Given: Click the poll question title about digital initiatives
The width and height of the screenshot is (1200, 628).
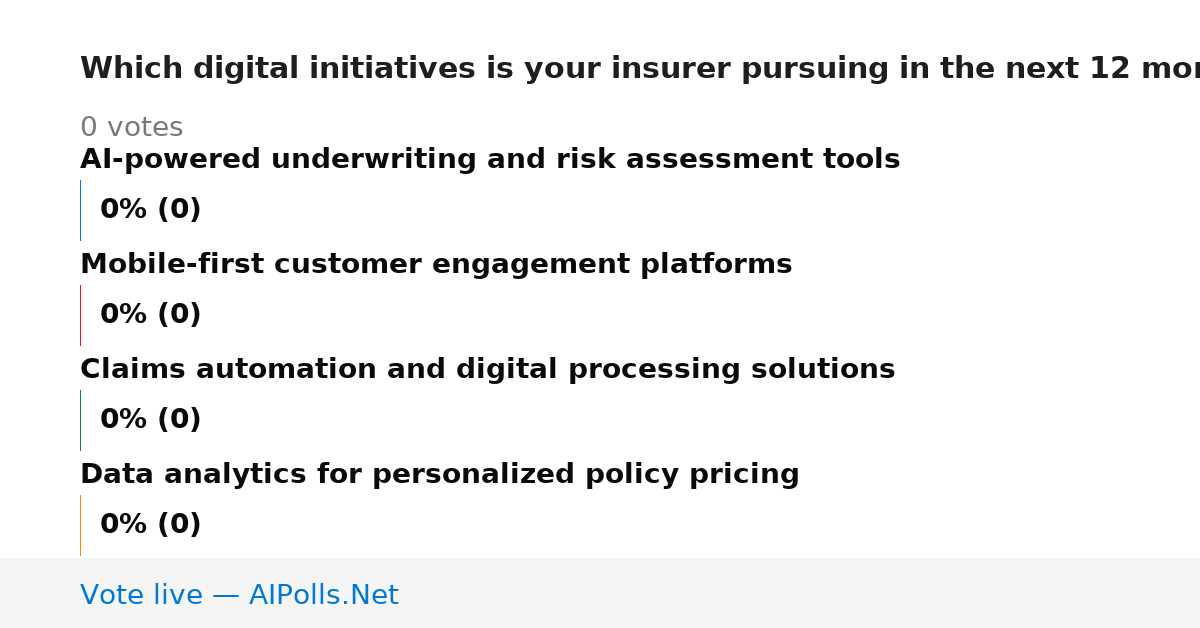Looking at the screenshot, I should click(x=640, y=69).
